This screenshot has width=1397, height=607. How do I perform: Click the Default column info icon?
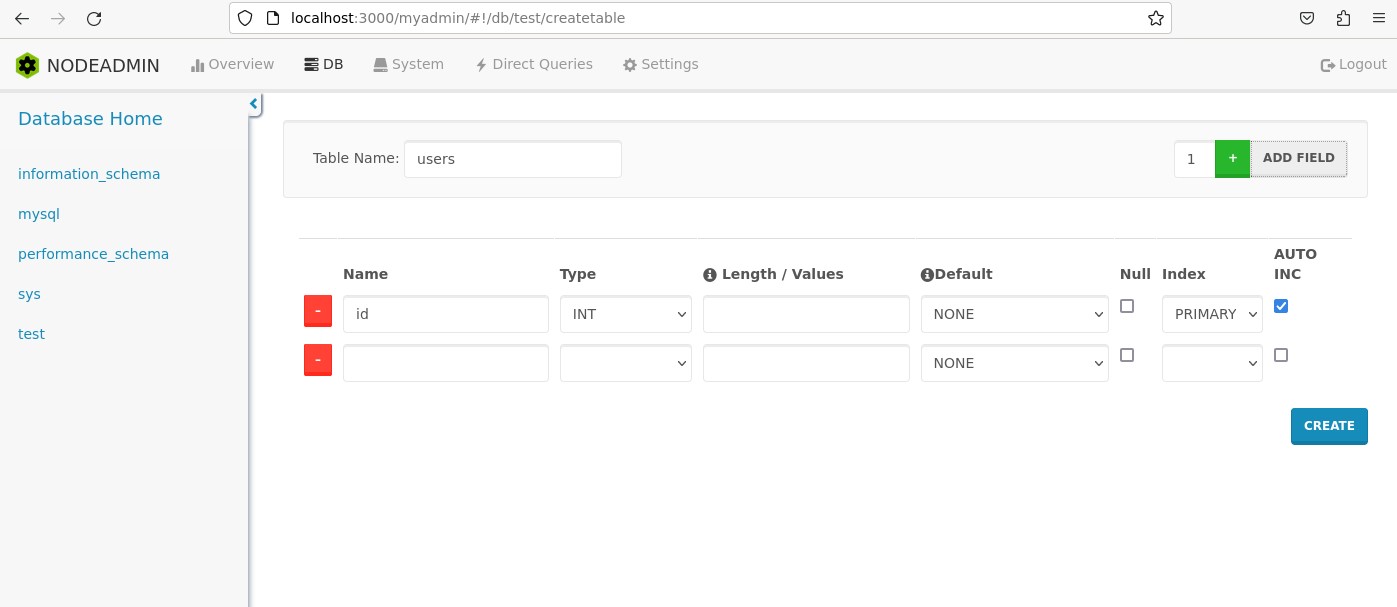pyautogui.click(x=926, y=275)
